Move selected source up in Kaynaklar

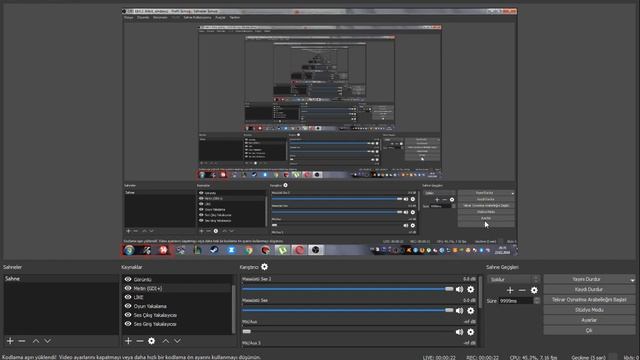(166, 340)
